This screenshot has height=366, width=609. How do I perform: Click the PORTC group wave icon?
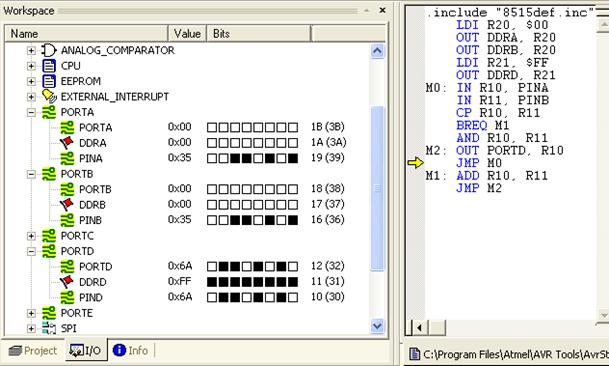49,235
